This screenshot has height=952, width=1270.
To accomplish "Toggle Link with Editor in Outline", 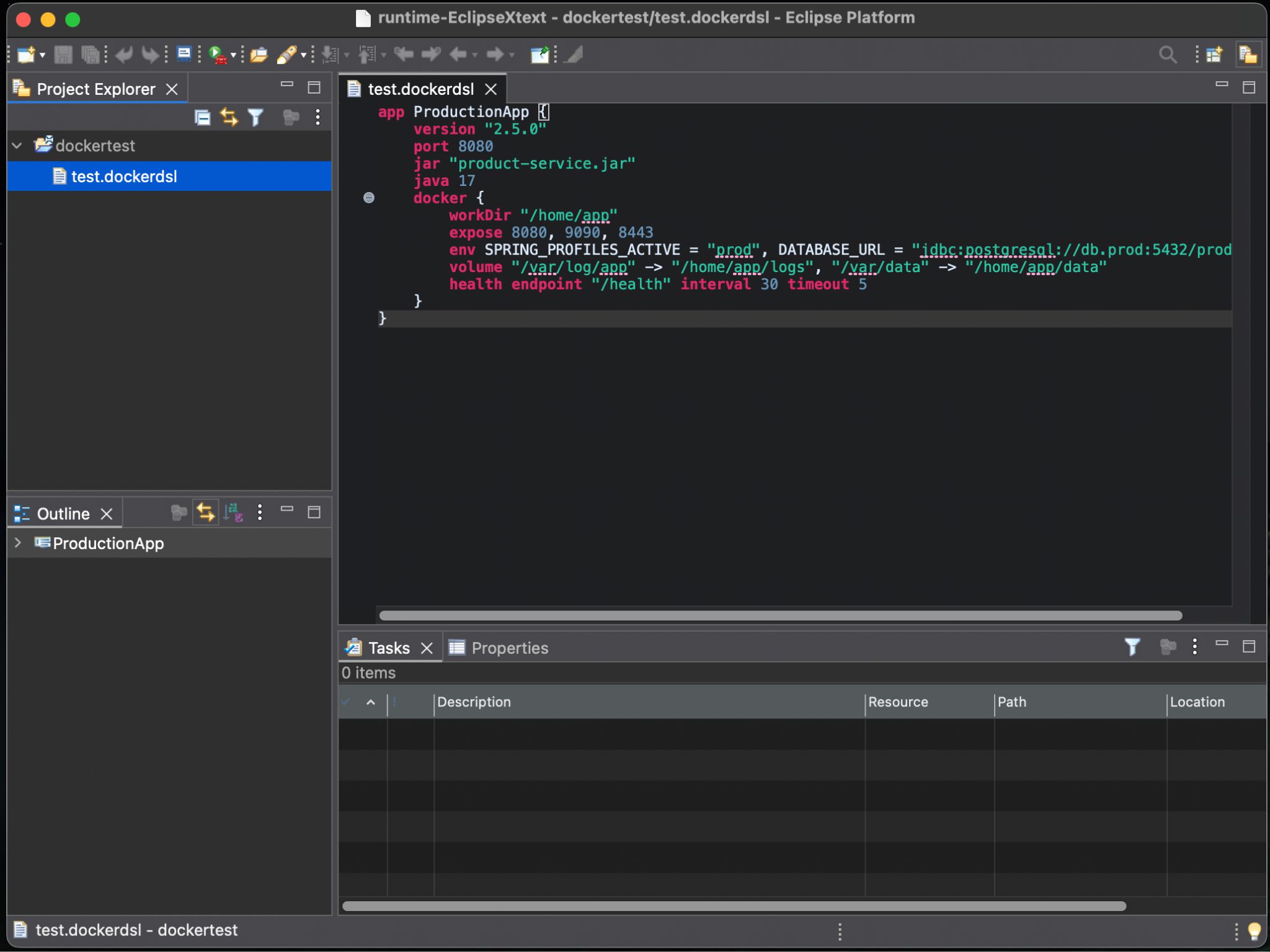I will click(x=205, y=512).
